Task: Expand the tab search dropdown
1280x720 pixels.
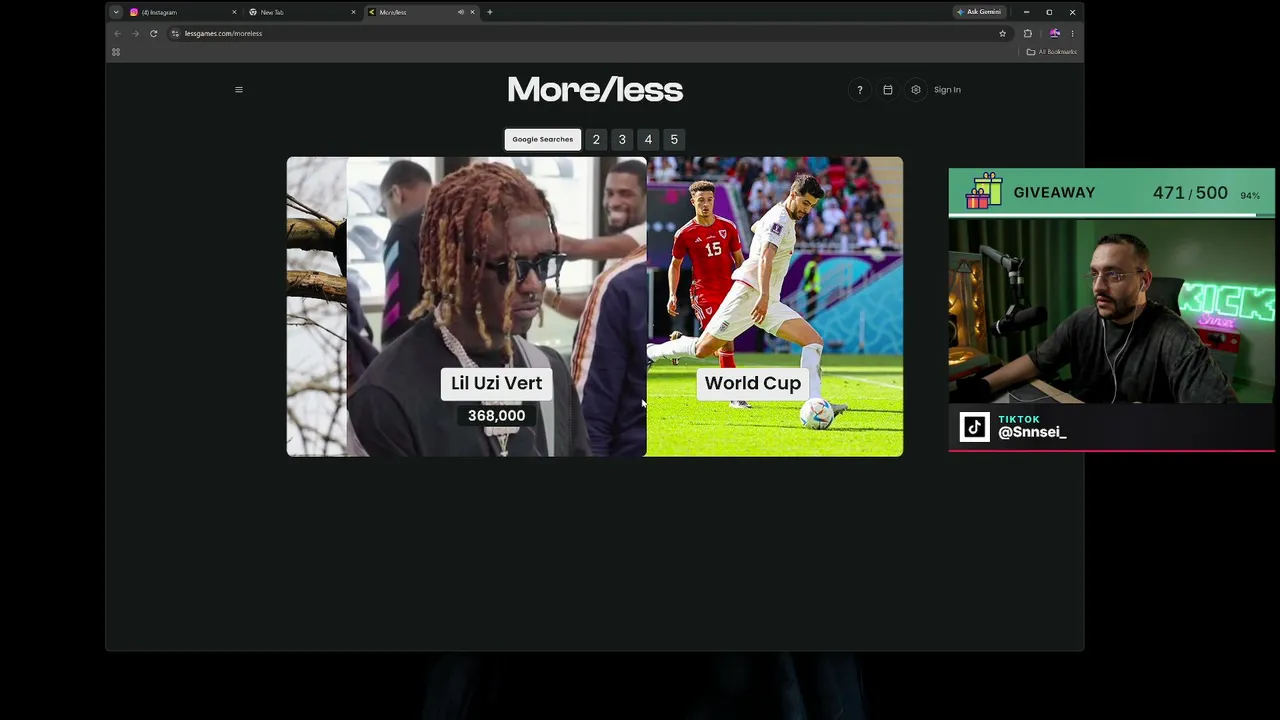Action: [x=116, y=12]
